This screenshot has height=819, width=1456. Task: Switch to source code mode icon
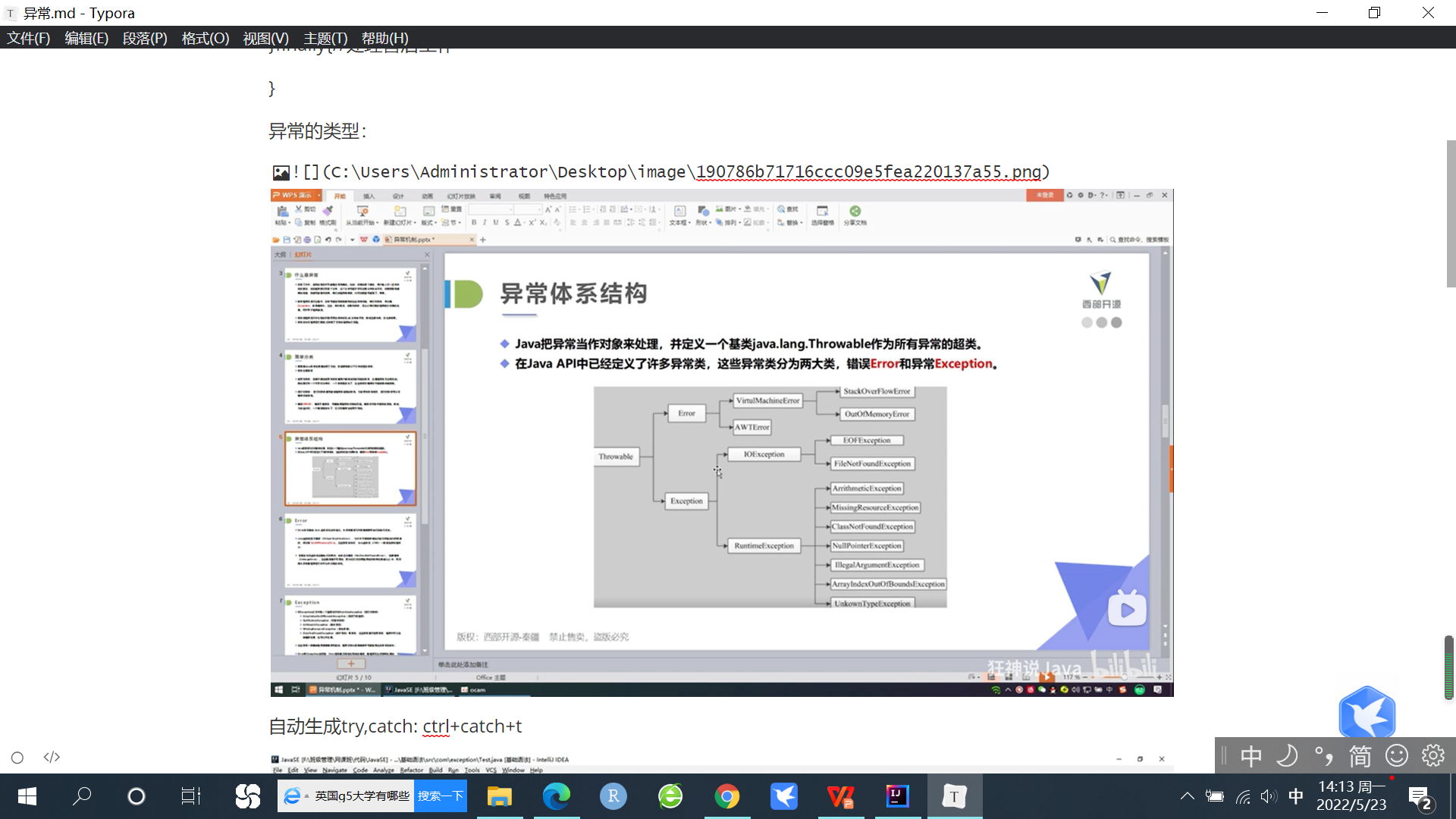click(52, 757)
